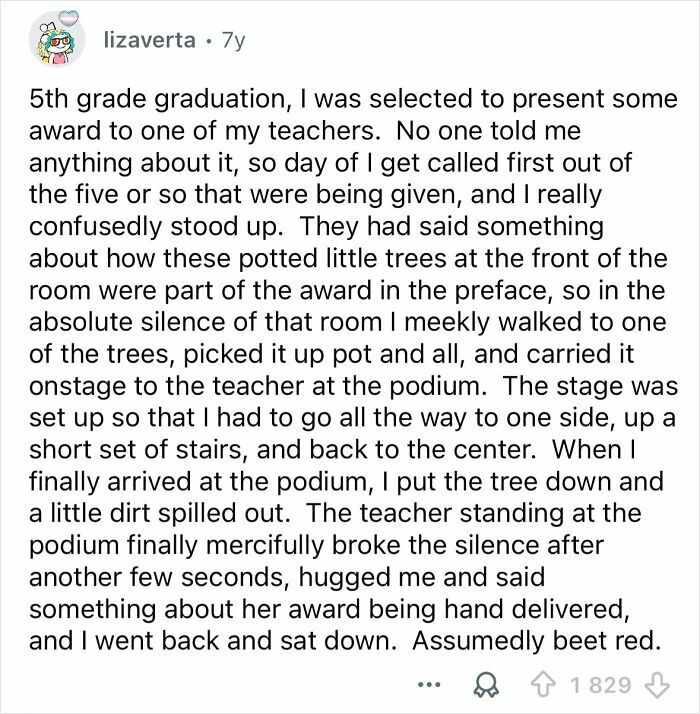Click the words "Assumedly beet red."

[x=561, y=640]
